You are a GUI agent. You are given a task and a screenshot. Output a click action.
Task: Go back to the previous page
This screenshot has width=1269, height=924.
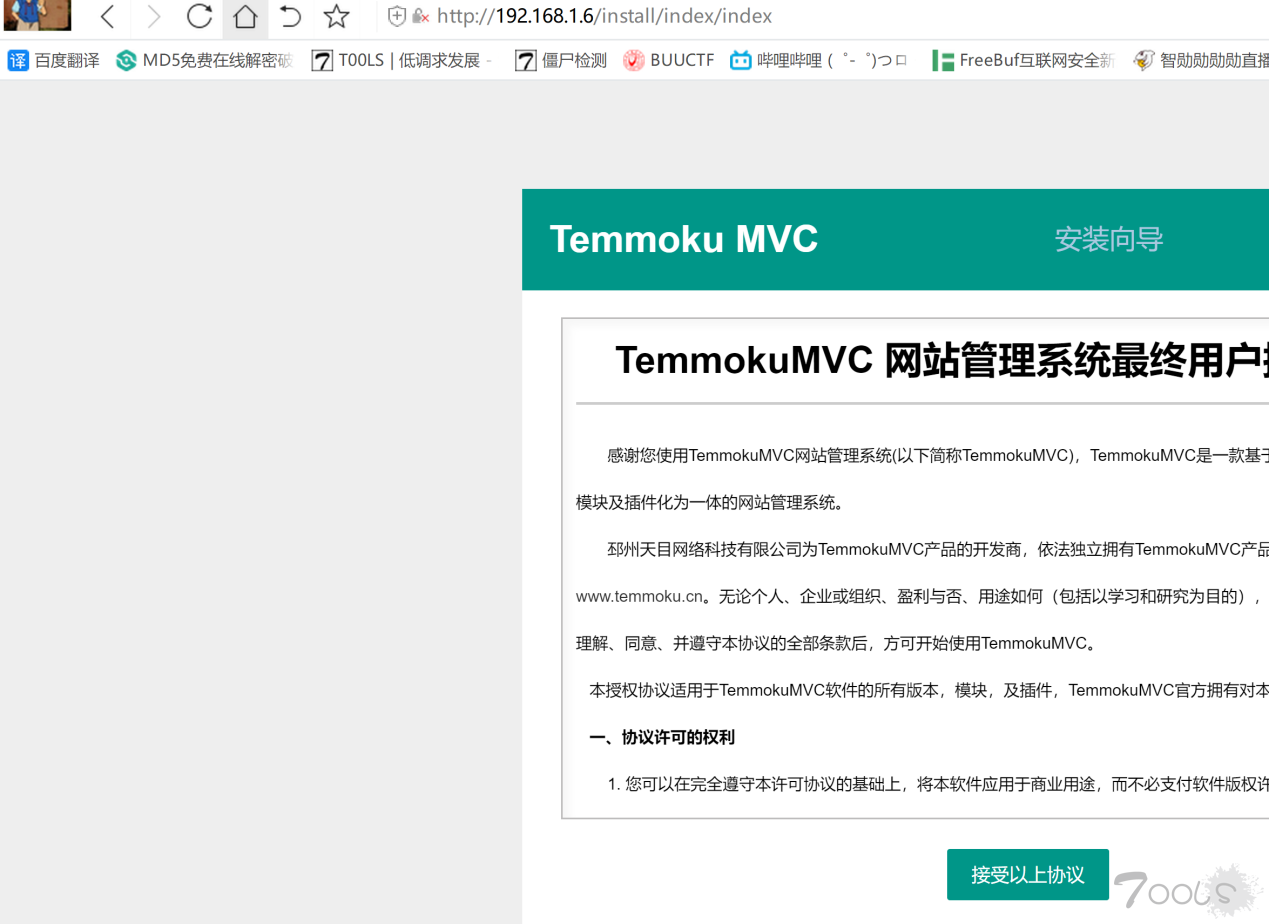[108, 16]
